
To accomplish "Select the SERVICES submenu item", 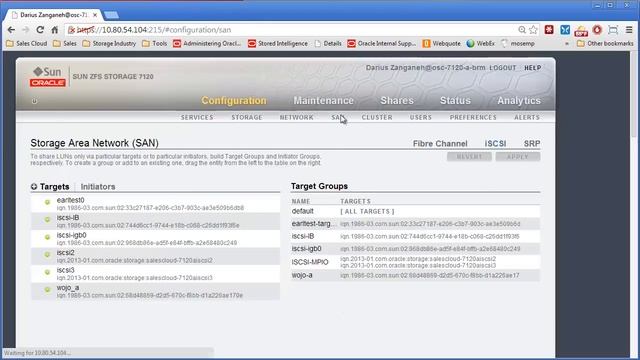I will 197,117.
